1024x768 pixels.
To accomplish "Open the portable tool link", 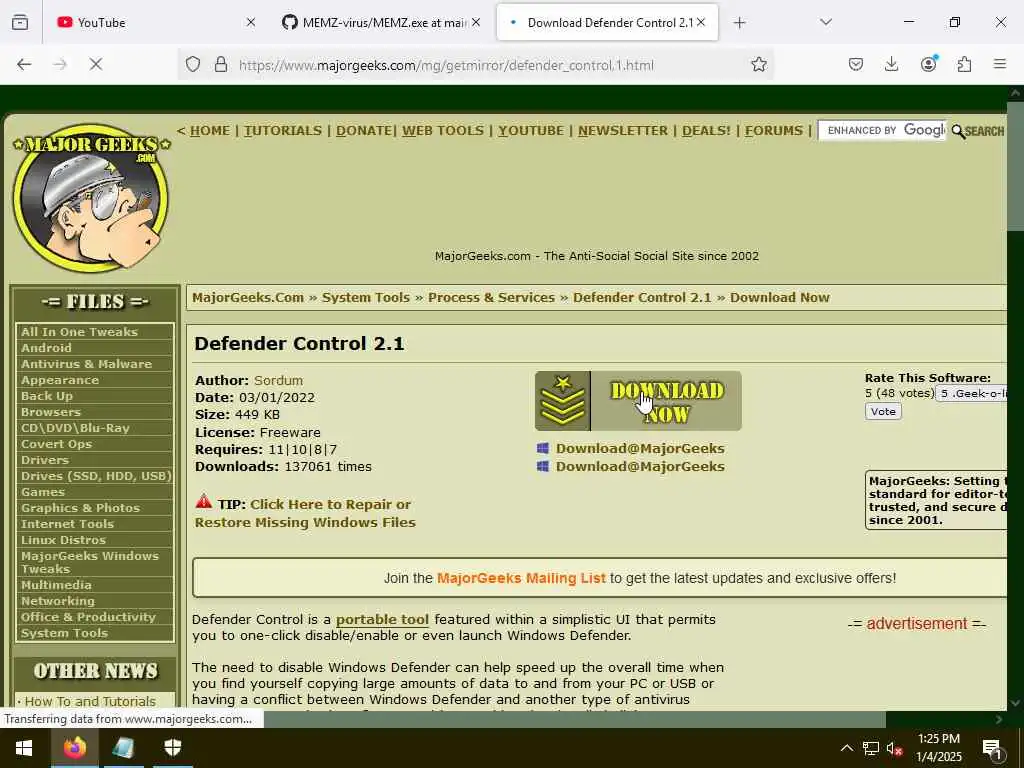I will [382, 619].
